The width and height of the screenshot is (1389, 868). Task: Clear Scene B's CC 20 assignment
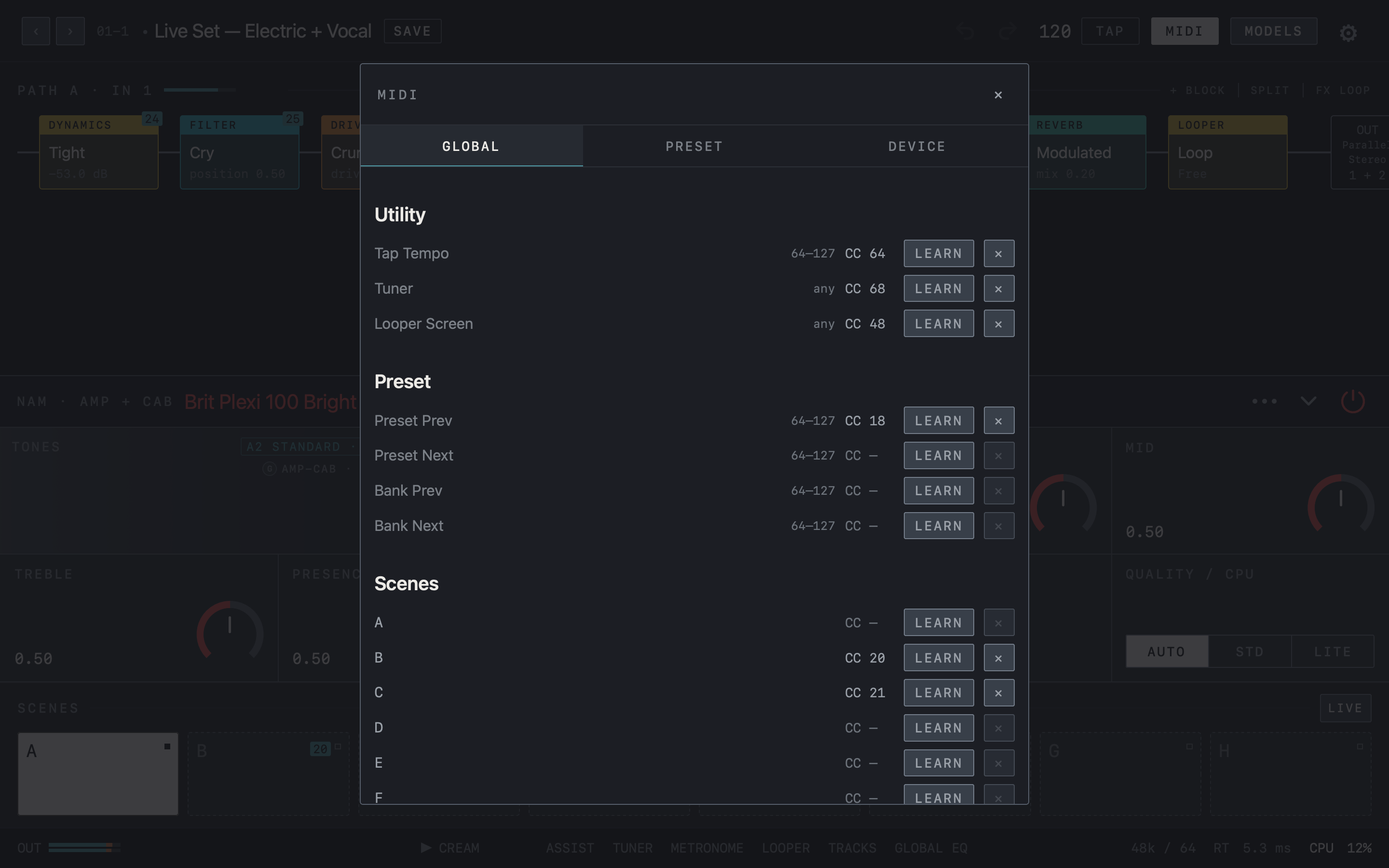[x=999, y=658]
